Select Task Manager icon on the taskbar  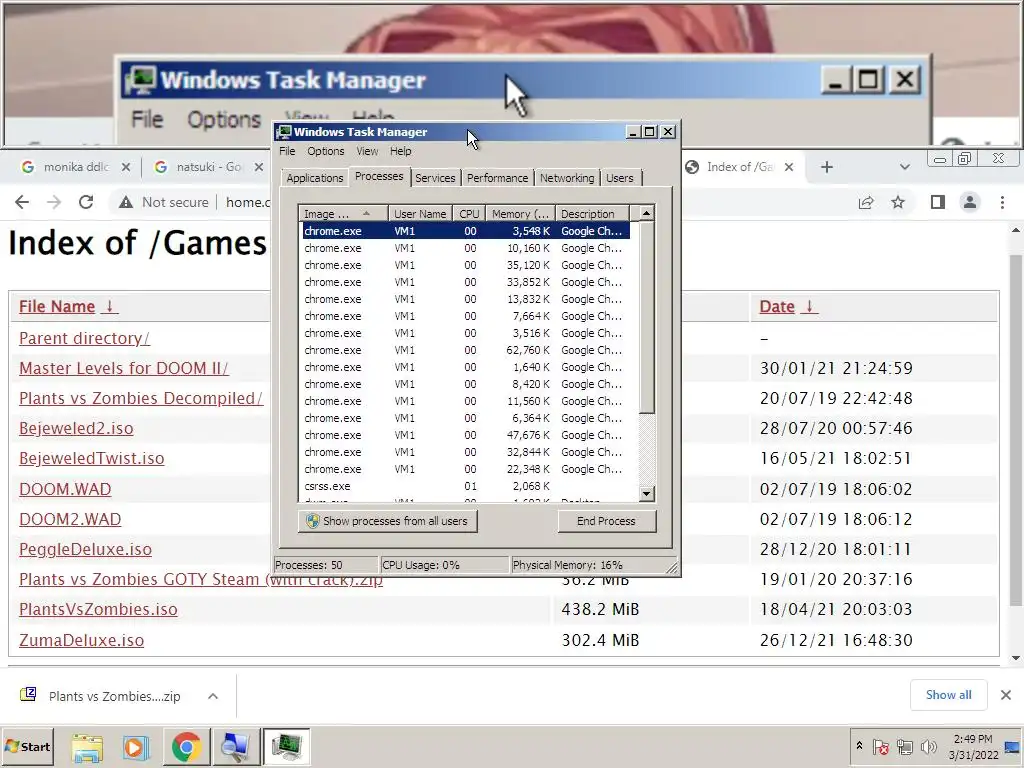[x=286, y=747]
